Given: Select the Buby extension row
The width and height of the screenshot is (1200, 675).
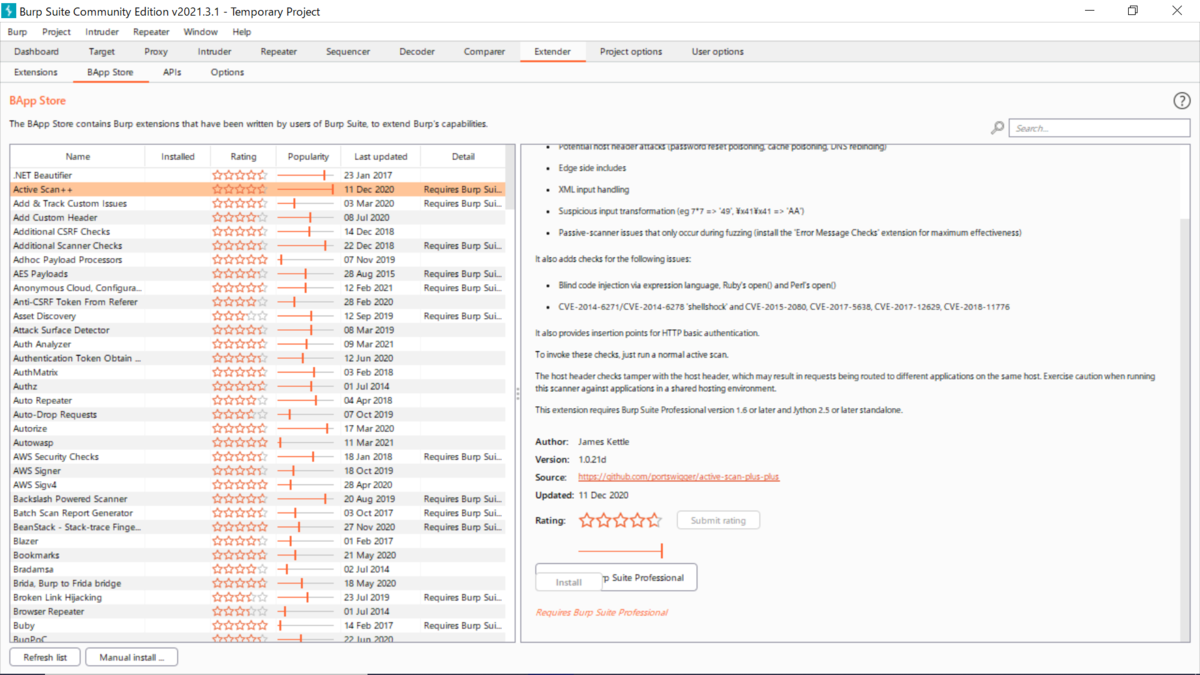Looking at the screenshot, I should (x=258, y=625).
